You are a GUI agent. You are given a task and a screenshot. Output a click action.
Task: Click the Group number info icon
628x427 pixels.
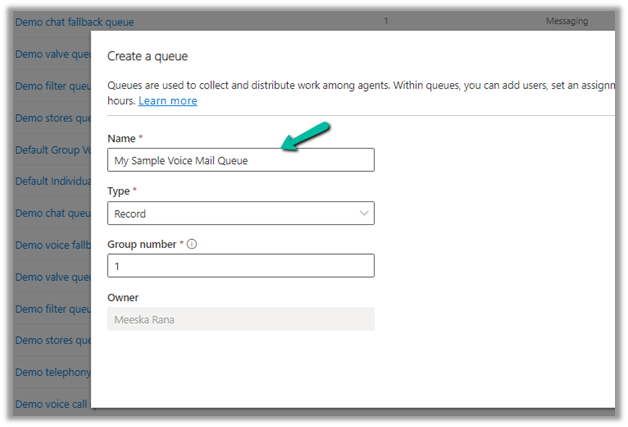(x=191, y=244)
